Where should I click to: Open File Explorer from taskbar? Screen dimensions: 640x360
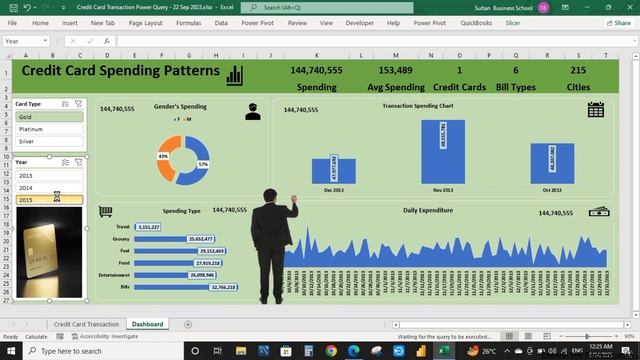[241, 351]
